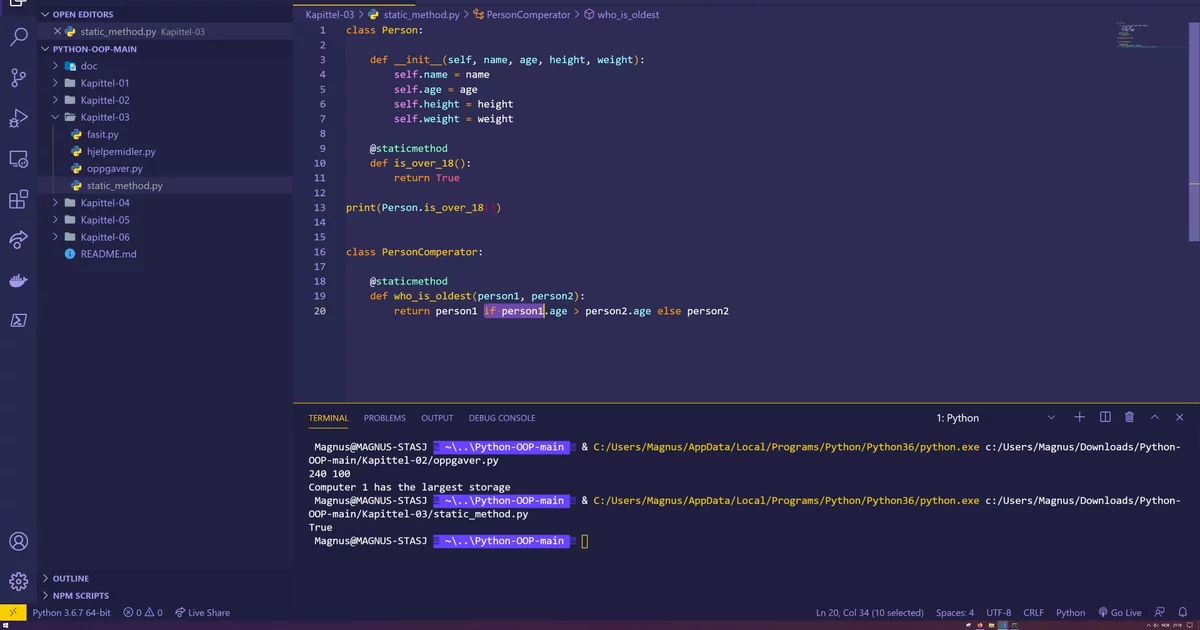
Task: Click the yellow remote window indicator
Action: pos(13,612)
